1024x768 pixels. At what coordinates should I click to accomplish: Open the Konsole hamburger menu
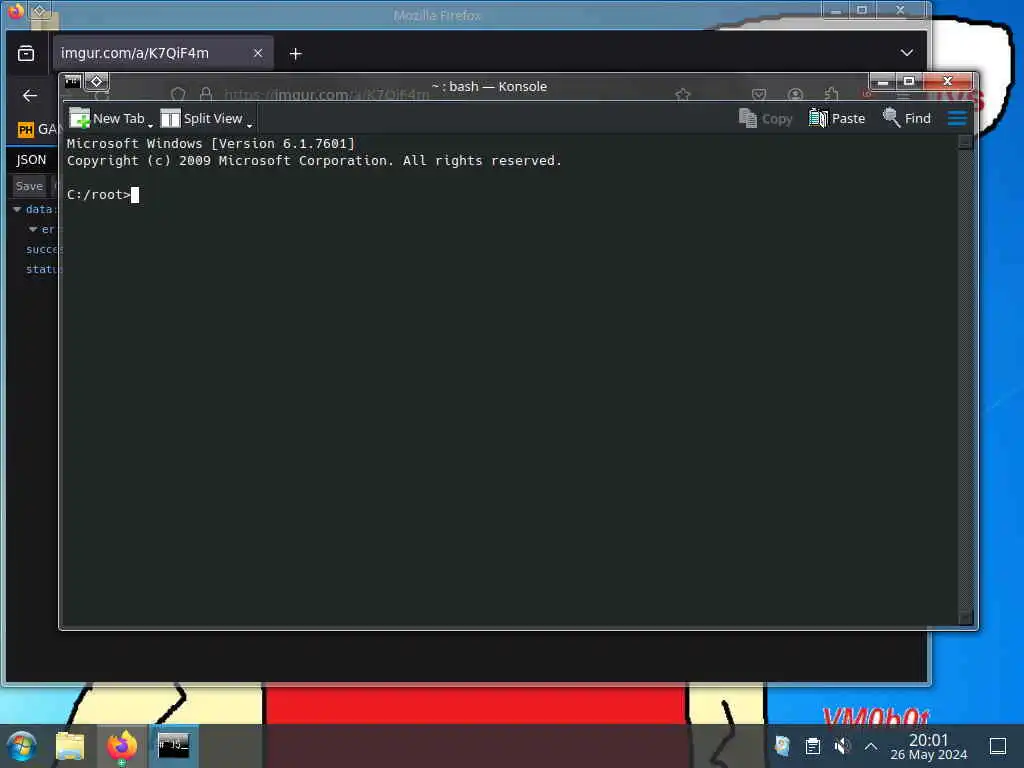957,119
